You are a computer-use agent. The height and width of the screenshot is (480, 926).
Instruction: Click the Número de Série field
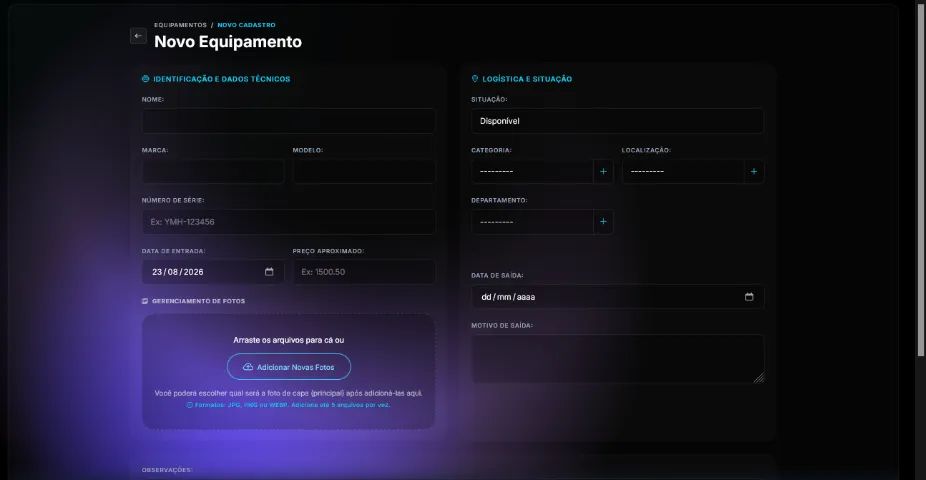[x=288, y=222]
